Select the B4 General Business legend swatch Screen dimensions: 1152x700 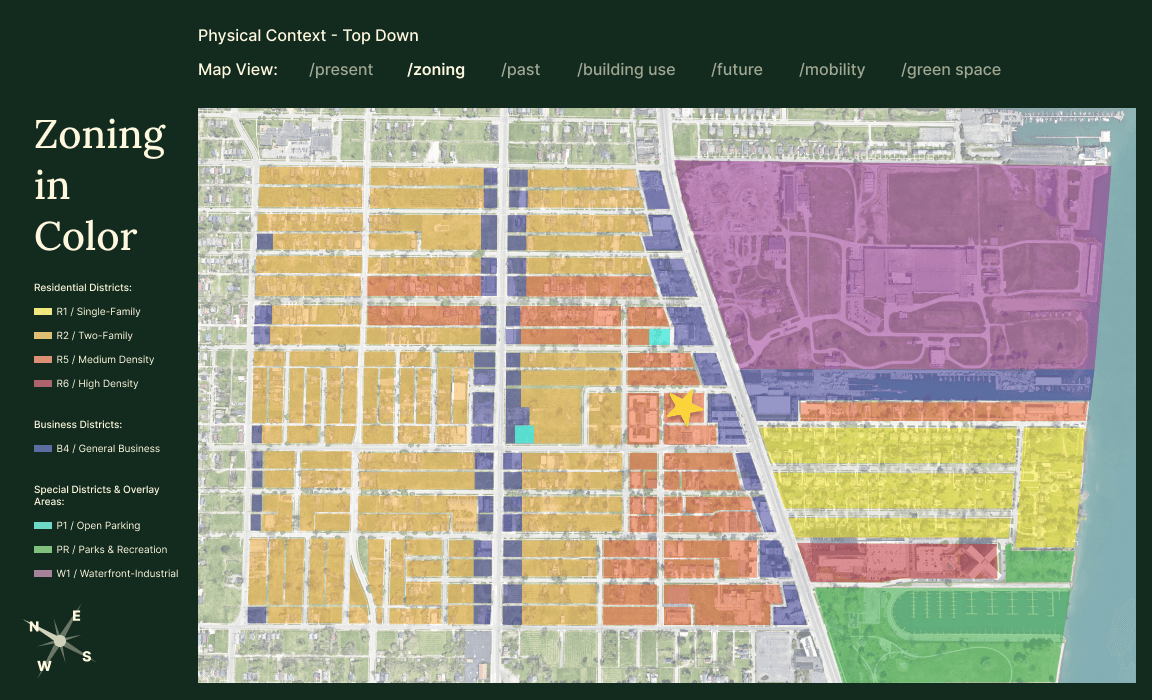(x=41, y=448)
